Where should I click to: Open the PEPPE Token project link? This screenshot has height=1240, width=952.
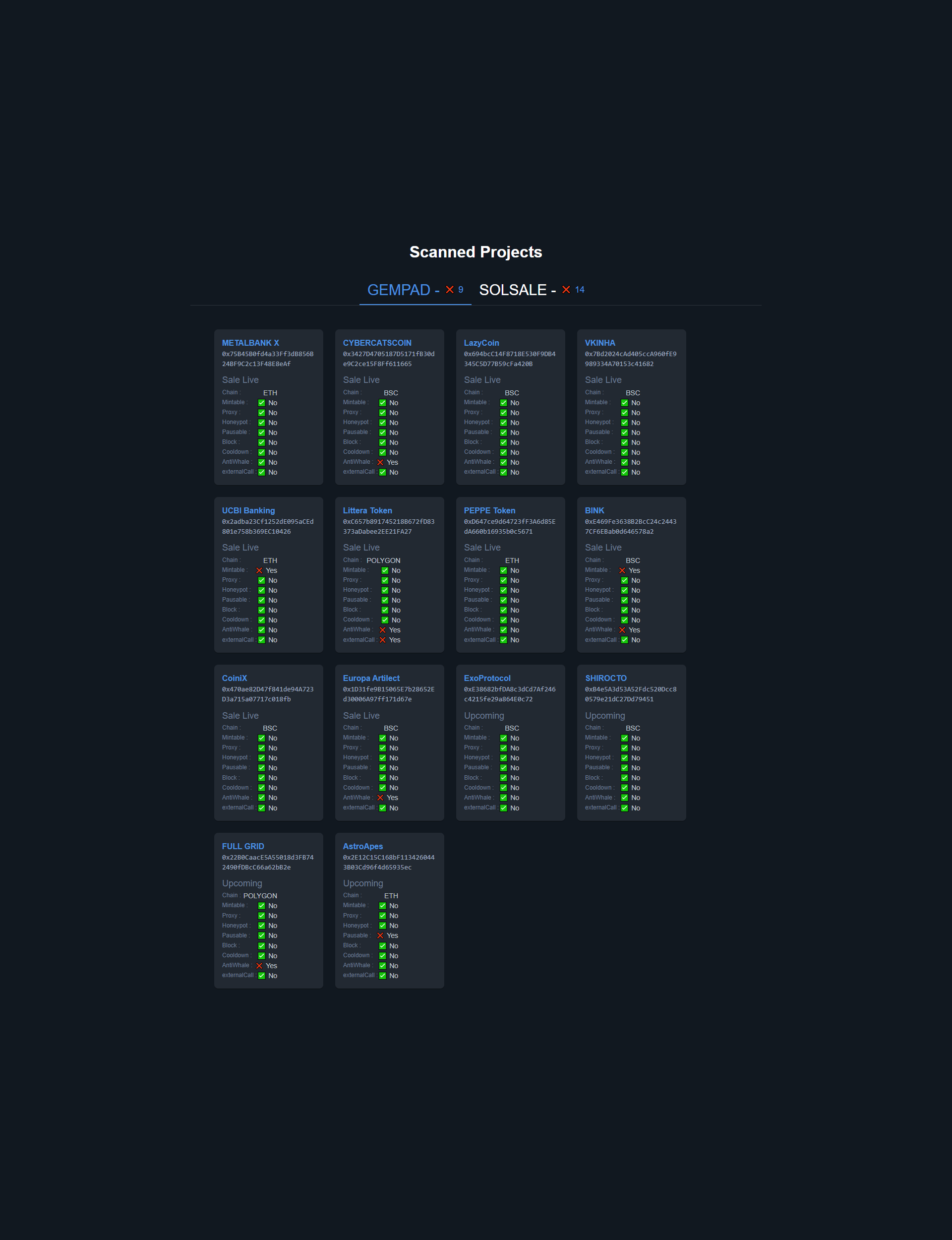click(489, 510)
